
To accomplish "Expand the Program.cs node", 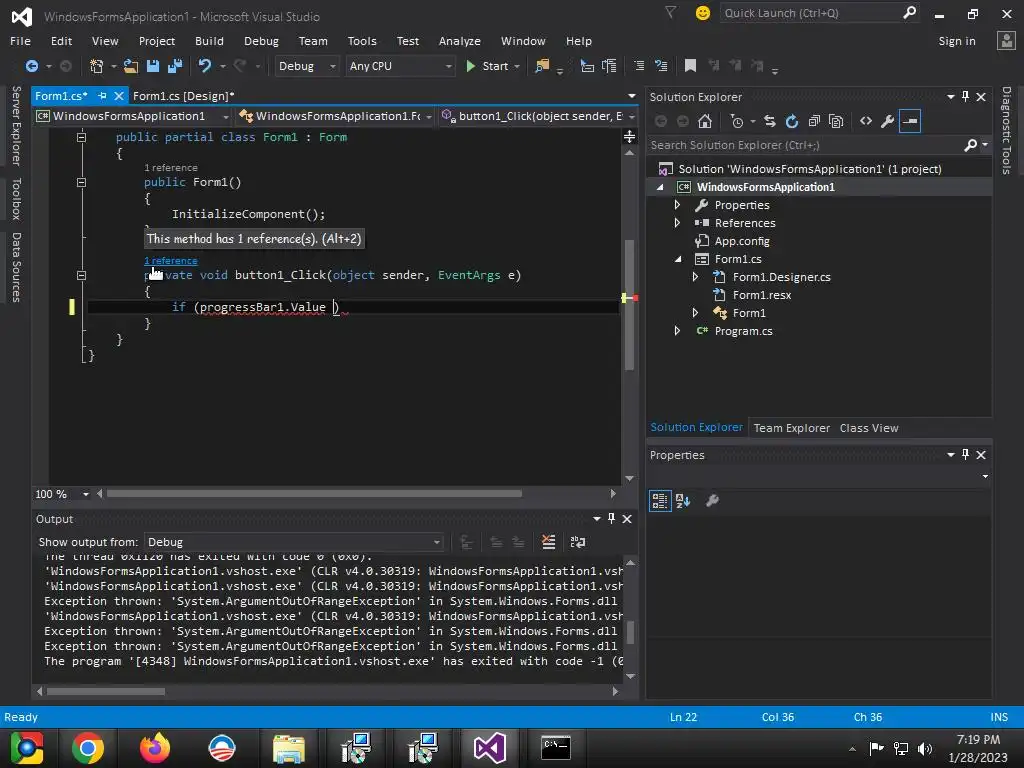I will coord(677,331).
